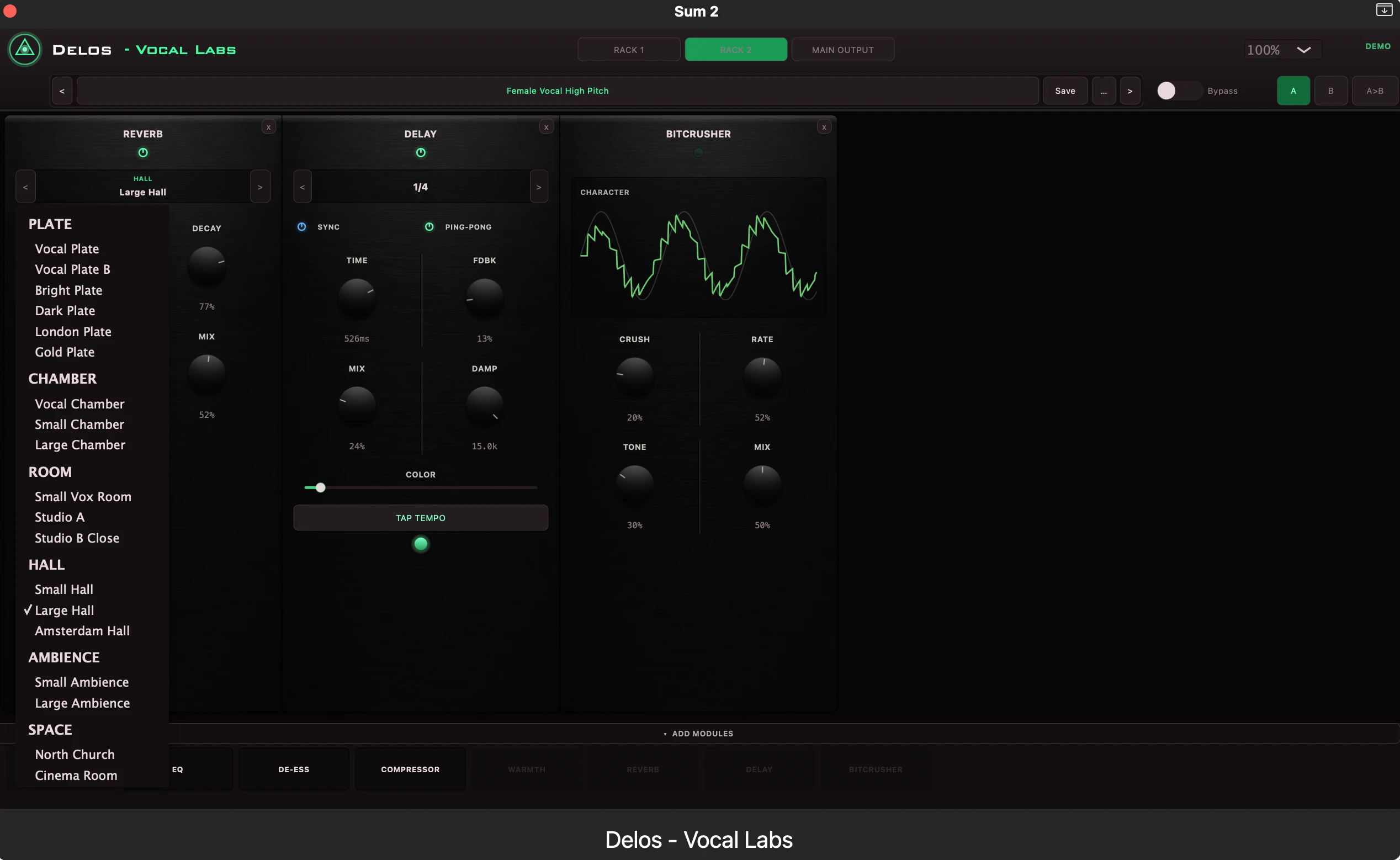Click the Save preset button
This screenshot has height=860, width=1400.
click(x=1065, y=91)
